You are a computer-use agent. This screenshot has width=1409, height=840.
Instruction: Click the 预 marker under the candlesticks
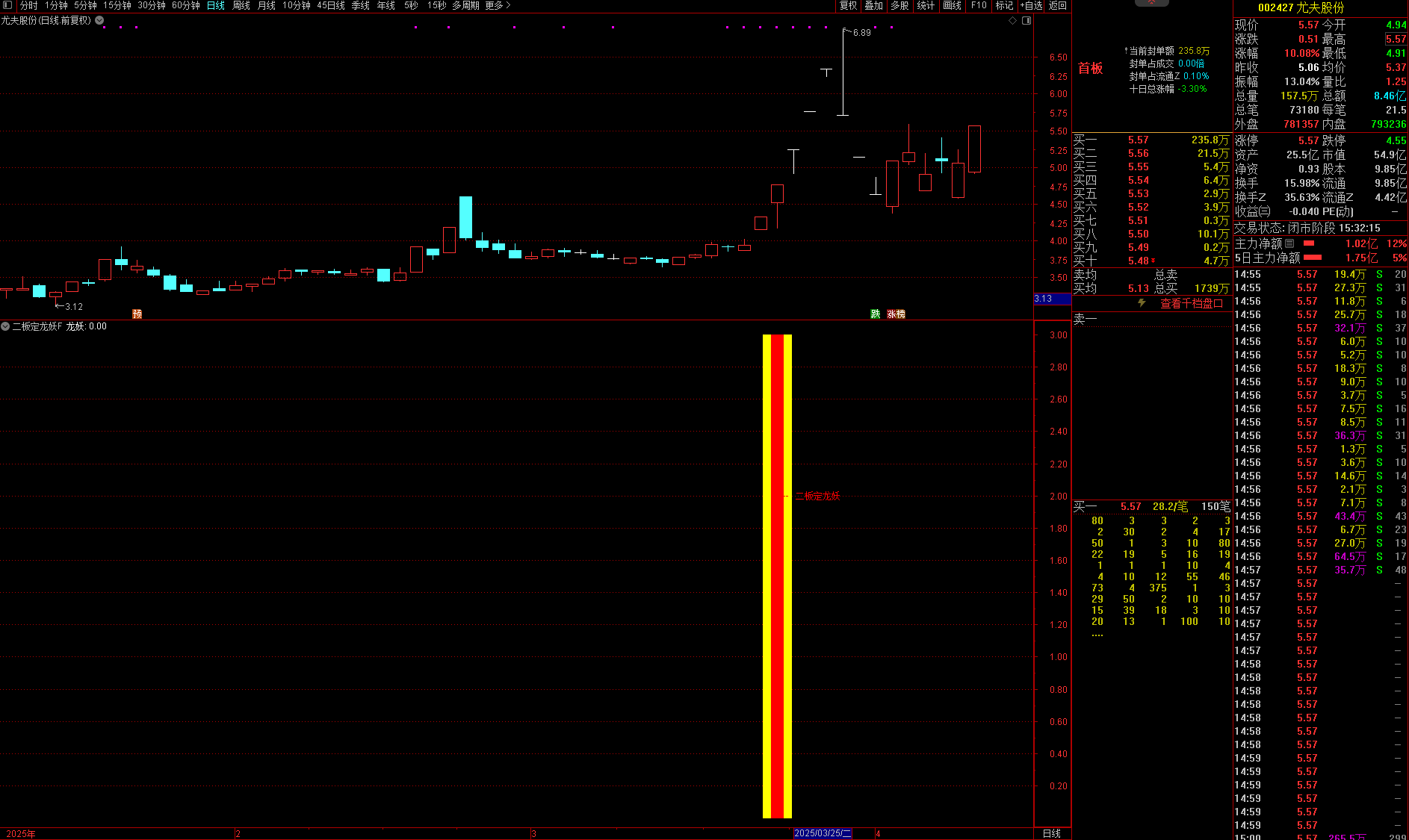pyautogui.click(x=137, y=314)
